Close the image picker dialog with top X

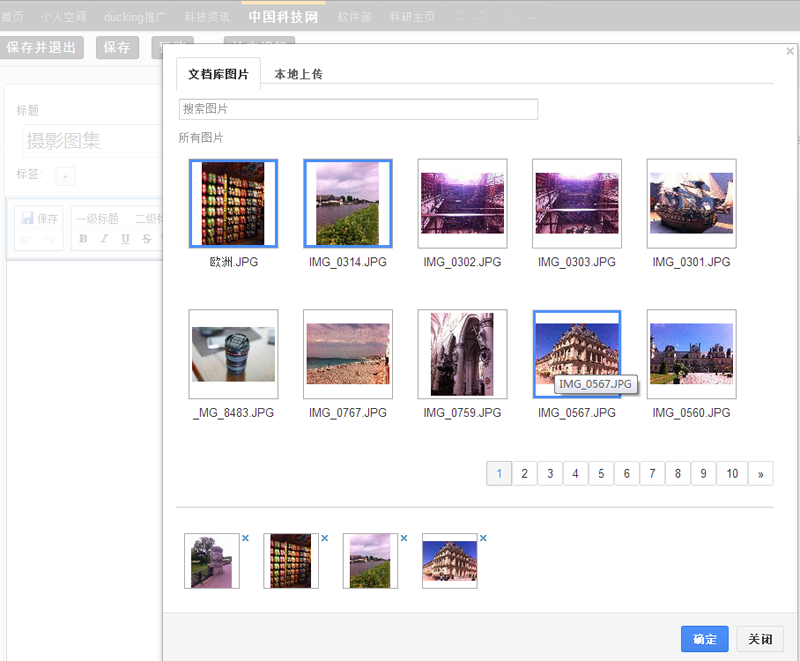point(789,51)
